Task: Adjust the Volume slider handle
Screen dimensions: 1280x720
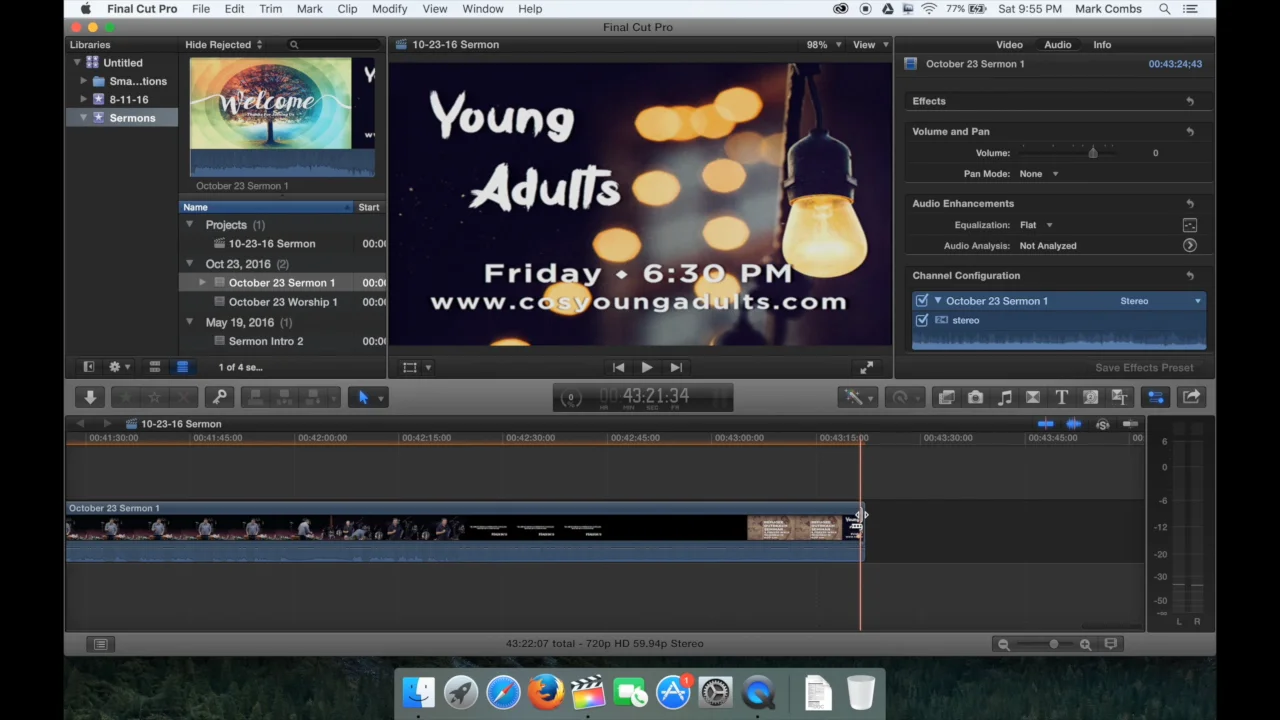Action: click(1093, 153)
